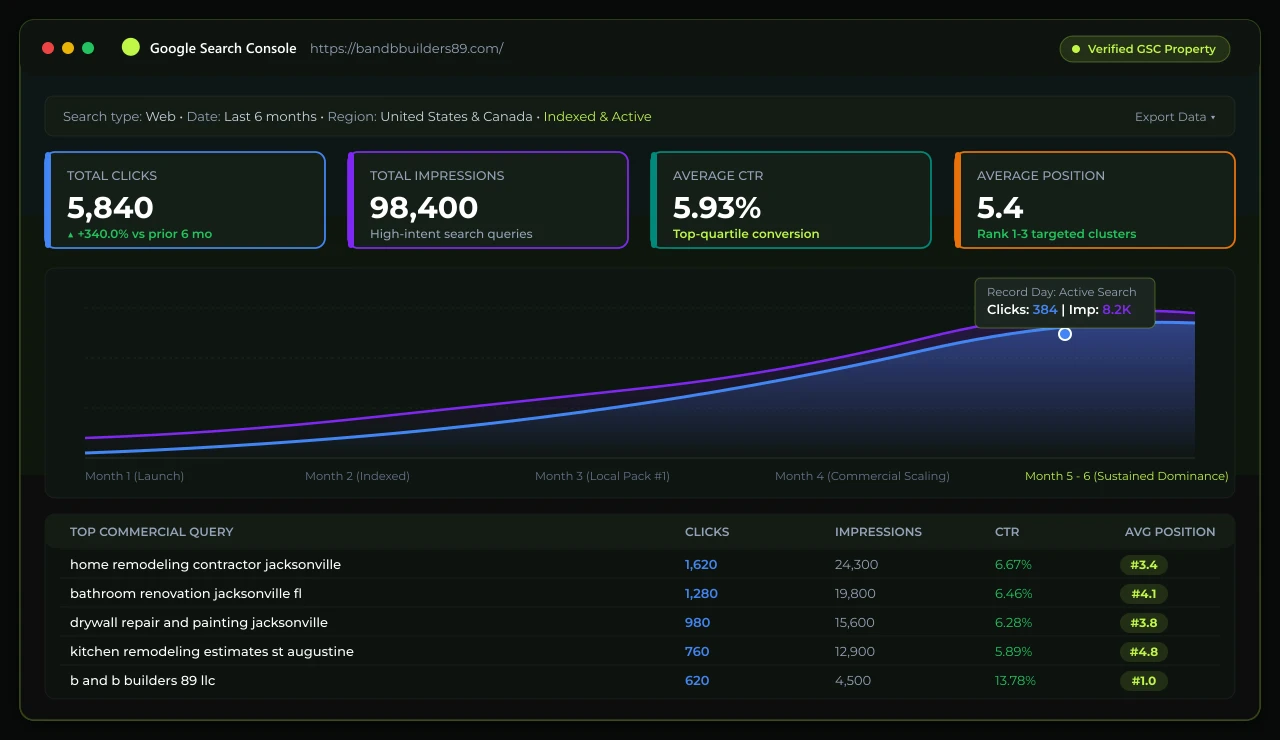1280x740 pixels.
Task: Toggle the Average CTR metric card
Action: tap(791, 200)
